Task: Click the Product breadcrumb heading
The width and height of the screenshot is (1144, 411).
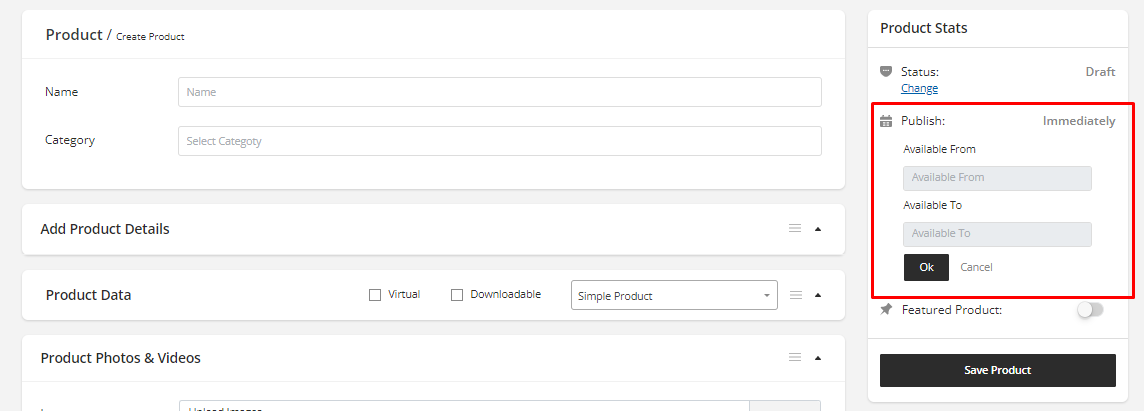Action: tap(74, 35)
